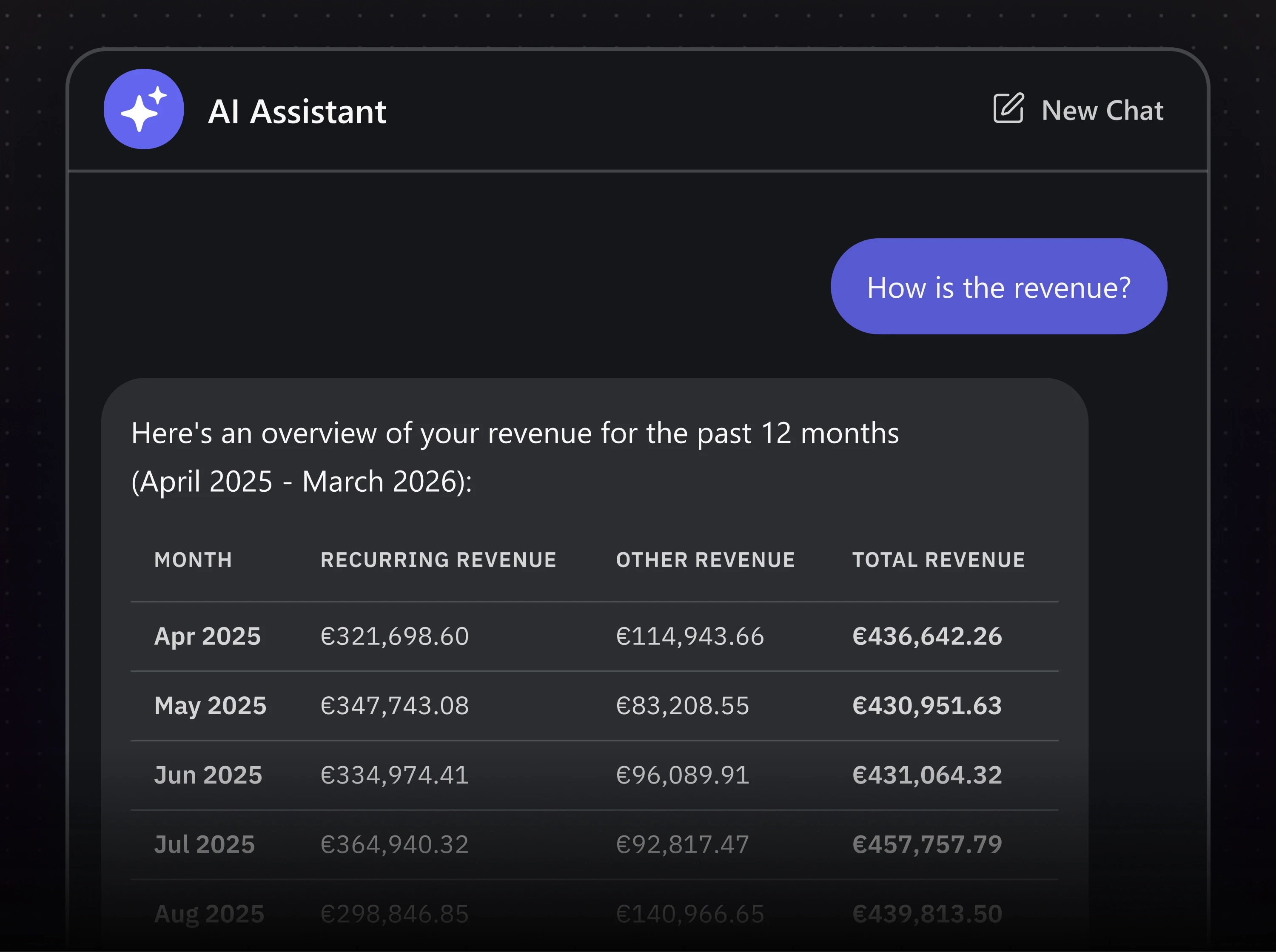
Task: Select the 'How is the revenue?' message bubble
Action: [998, 286]
